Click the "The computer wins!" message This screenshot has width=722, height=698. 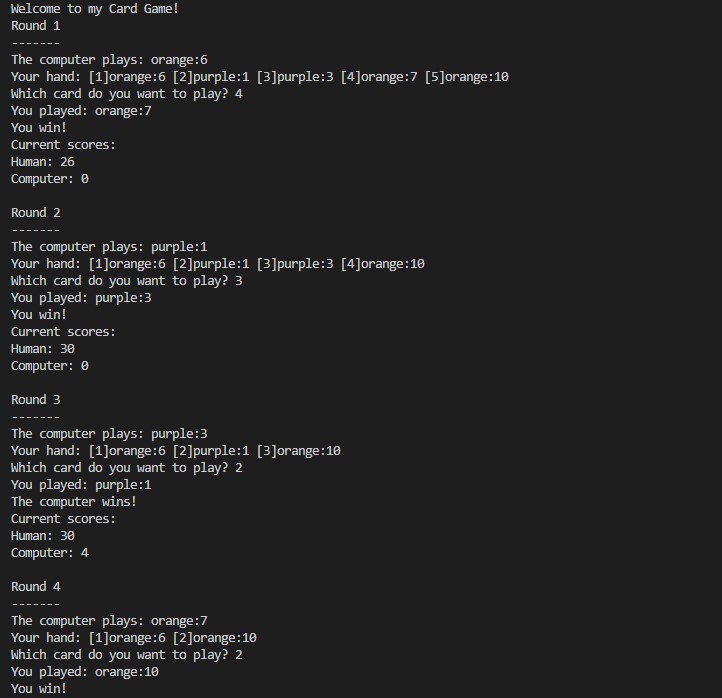[74, 502]
